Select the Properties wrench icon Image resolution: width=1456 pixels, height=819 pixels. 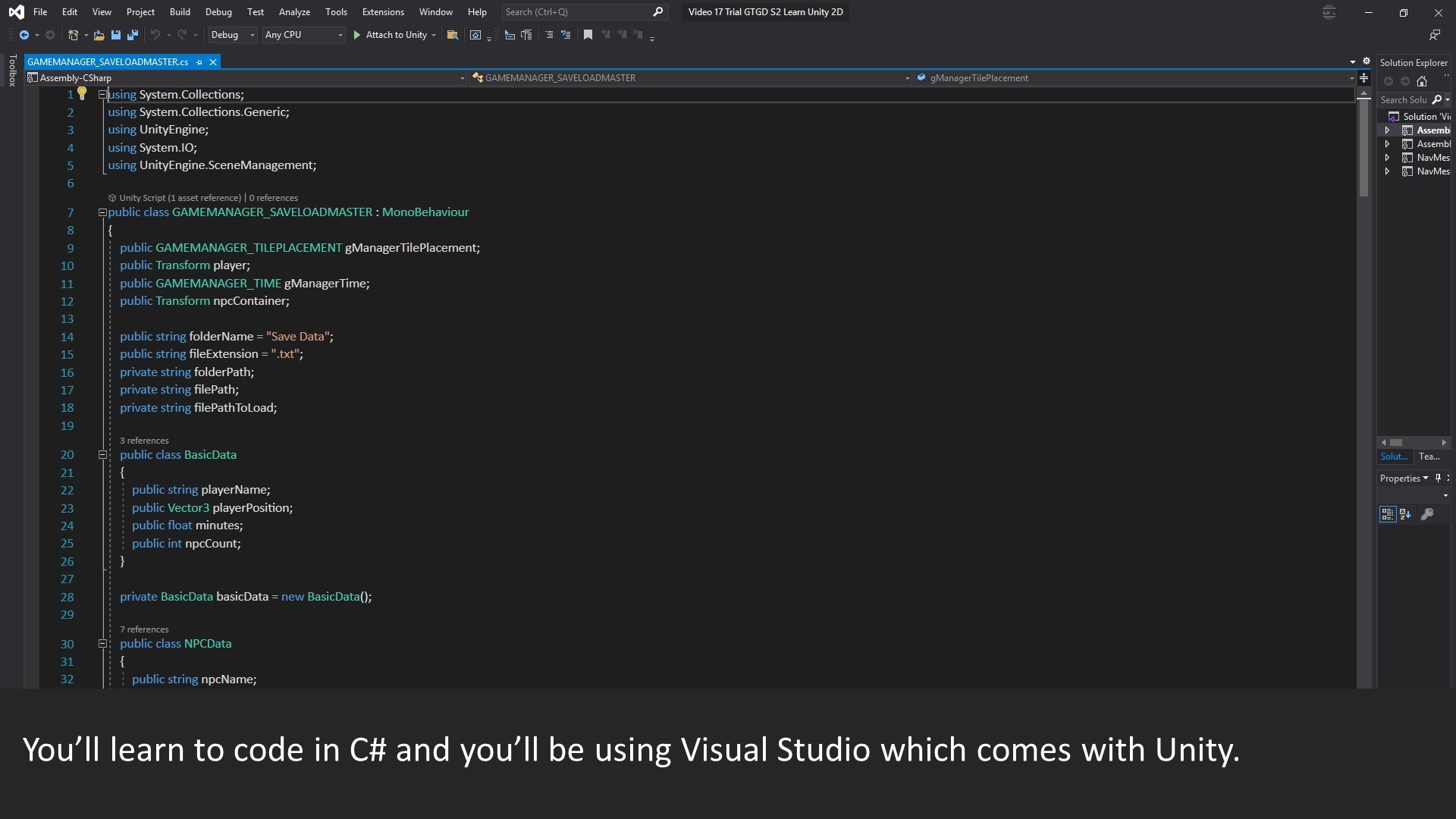[1429, 514]
